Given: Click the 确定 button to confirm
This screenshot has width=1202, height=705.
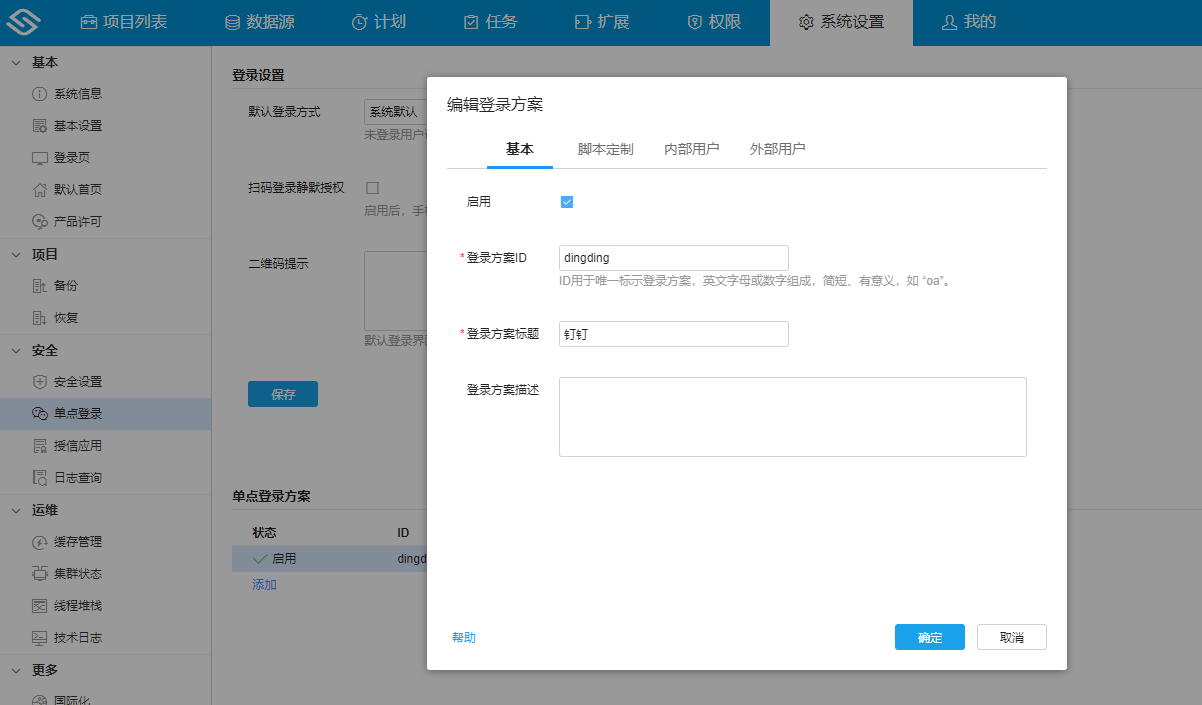Looking at the screenshot, I should 928,636.
